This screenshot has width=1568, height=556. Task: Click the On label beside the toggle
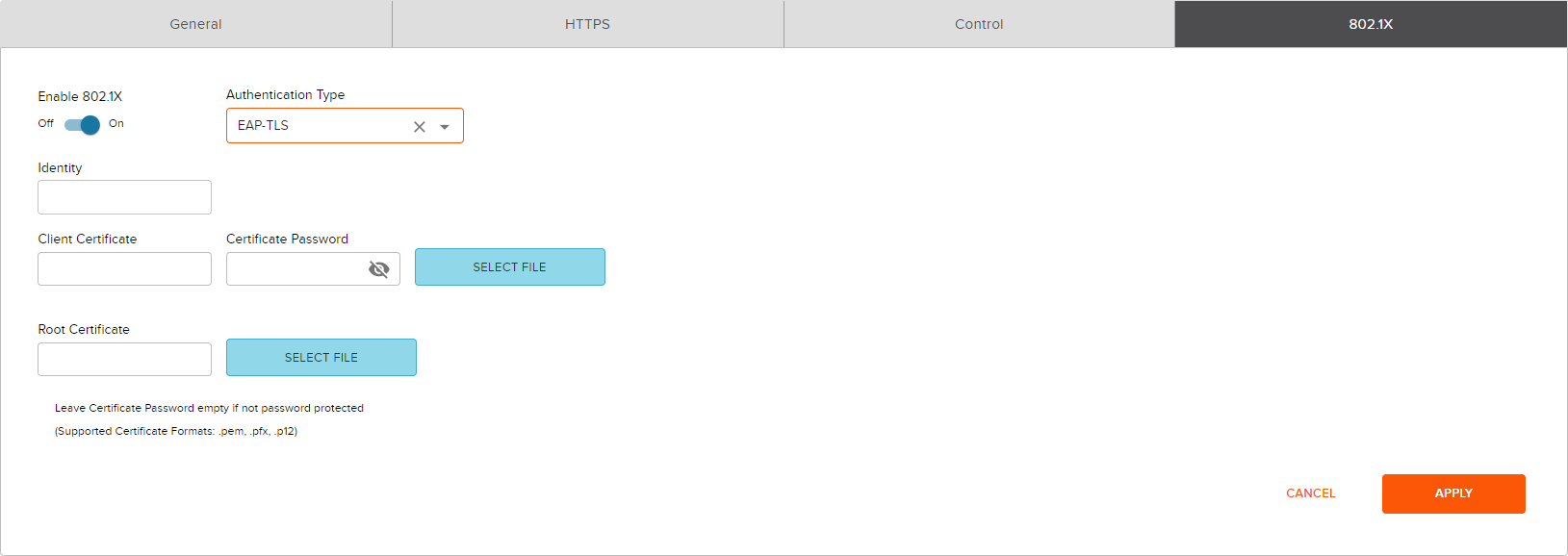(116, 123)
